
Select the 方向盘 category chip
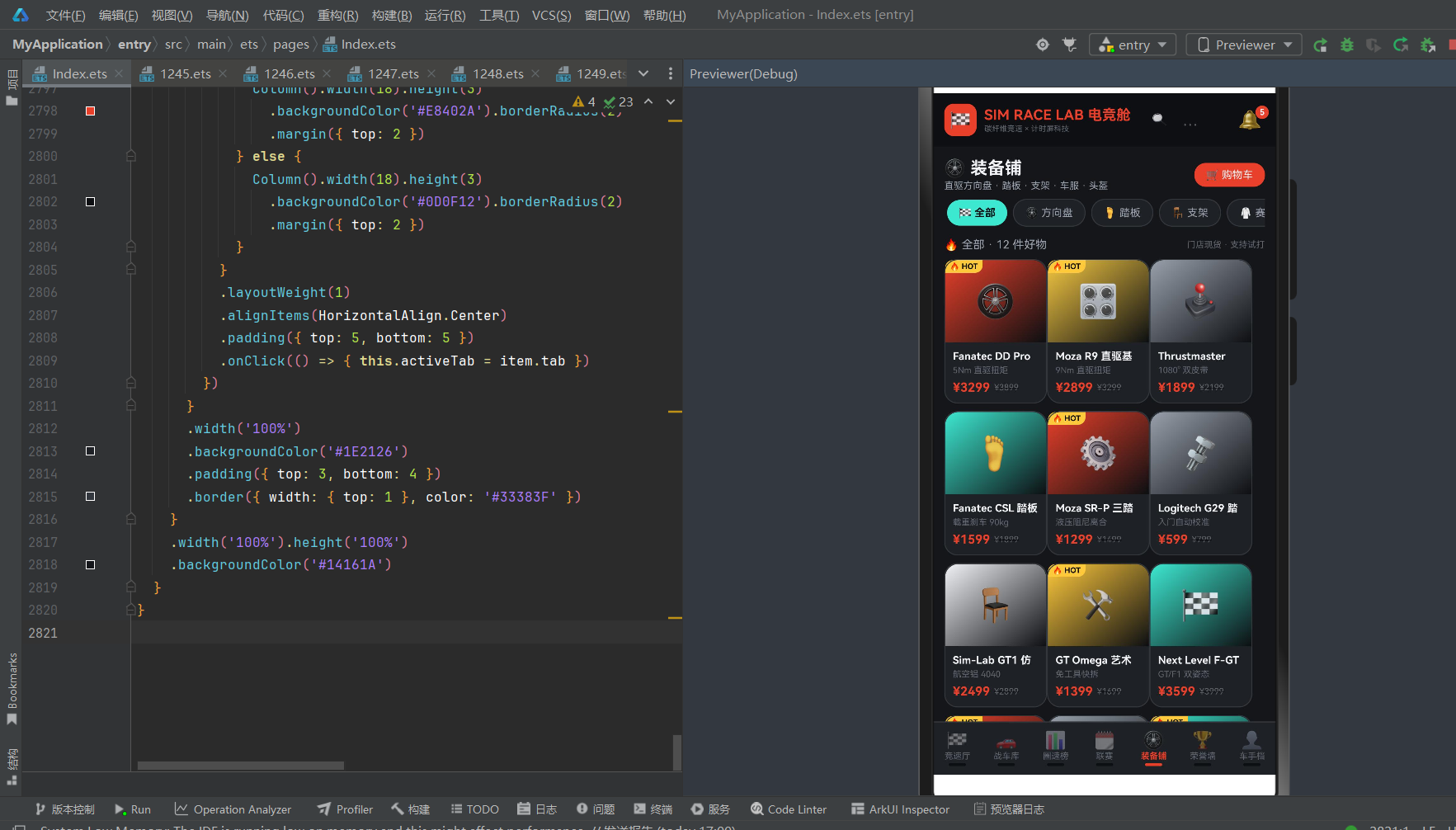click(1049, 213)
